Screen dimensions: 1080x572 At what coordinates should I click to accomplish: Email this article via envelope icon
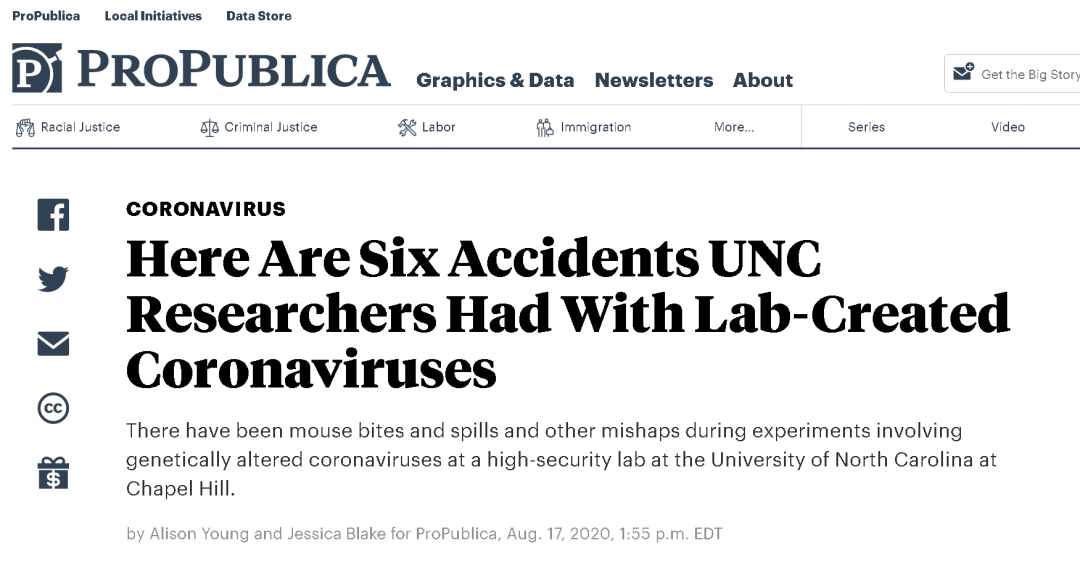point(53,344)
